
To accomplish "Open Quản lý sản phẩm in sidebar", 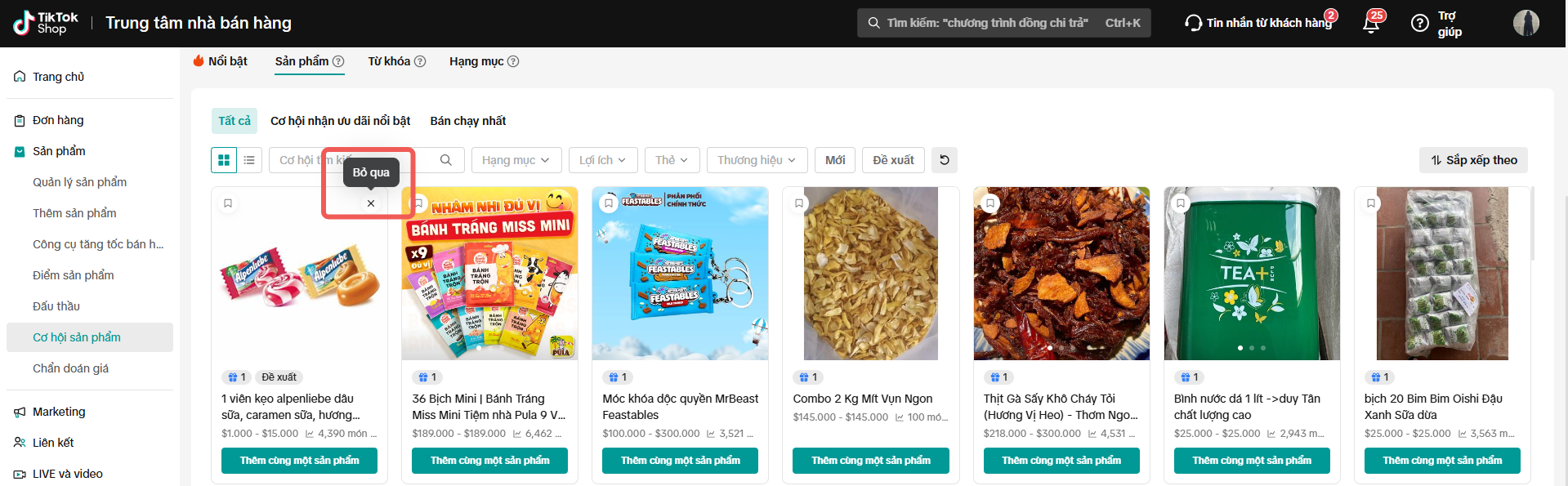I will pyautogui.click(x=79, y=182).
